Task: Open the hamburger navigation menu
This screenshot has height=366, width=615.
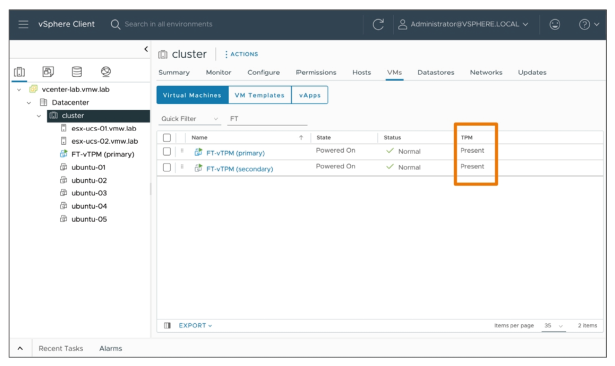Action: [x=23, y=24]
